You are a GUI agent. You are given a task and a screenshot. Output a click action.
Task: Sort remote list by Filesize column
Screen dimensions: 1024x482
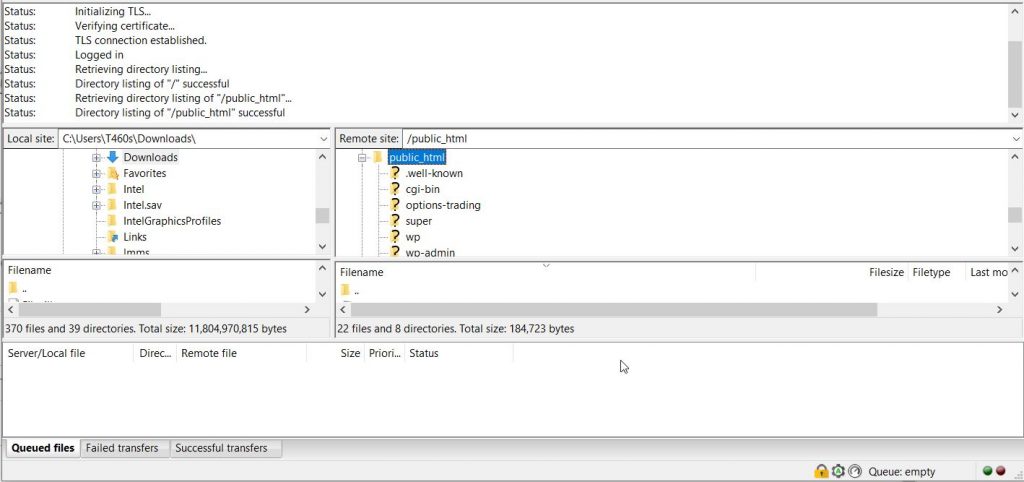(831, 272)
